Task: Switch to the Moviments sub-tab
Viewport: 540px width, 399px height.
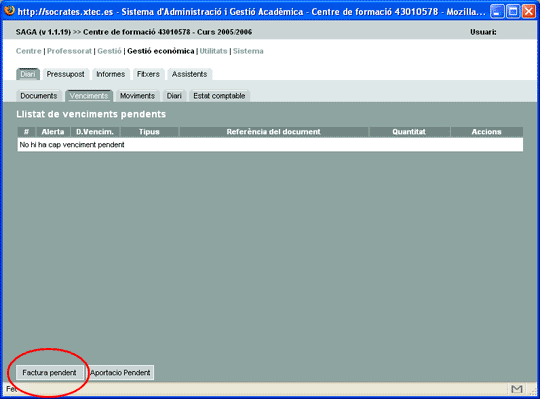Action: pyautogui.click(x=137, y=96)
